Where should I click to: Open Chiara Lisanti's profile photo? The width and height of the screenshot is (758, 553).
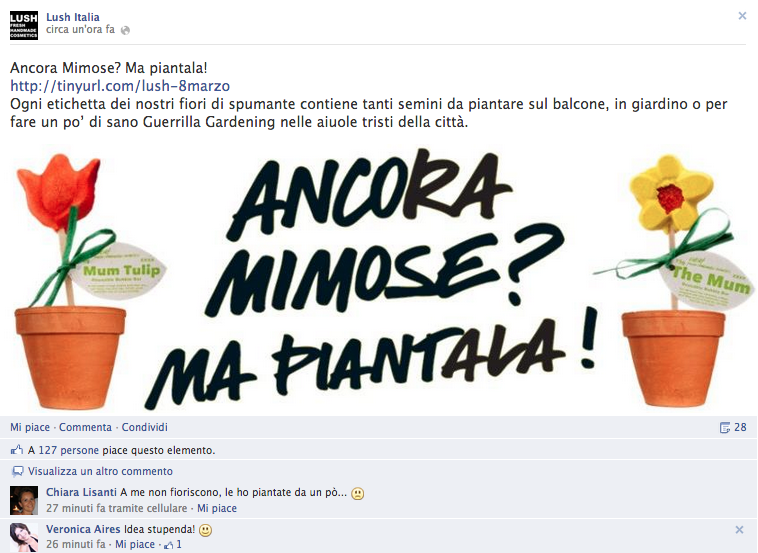24,500
